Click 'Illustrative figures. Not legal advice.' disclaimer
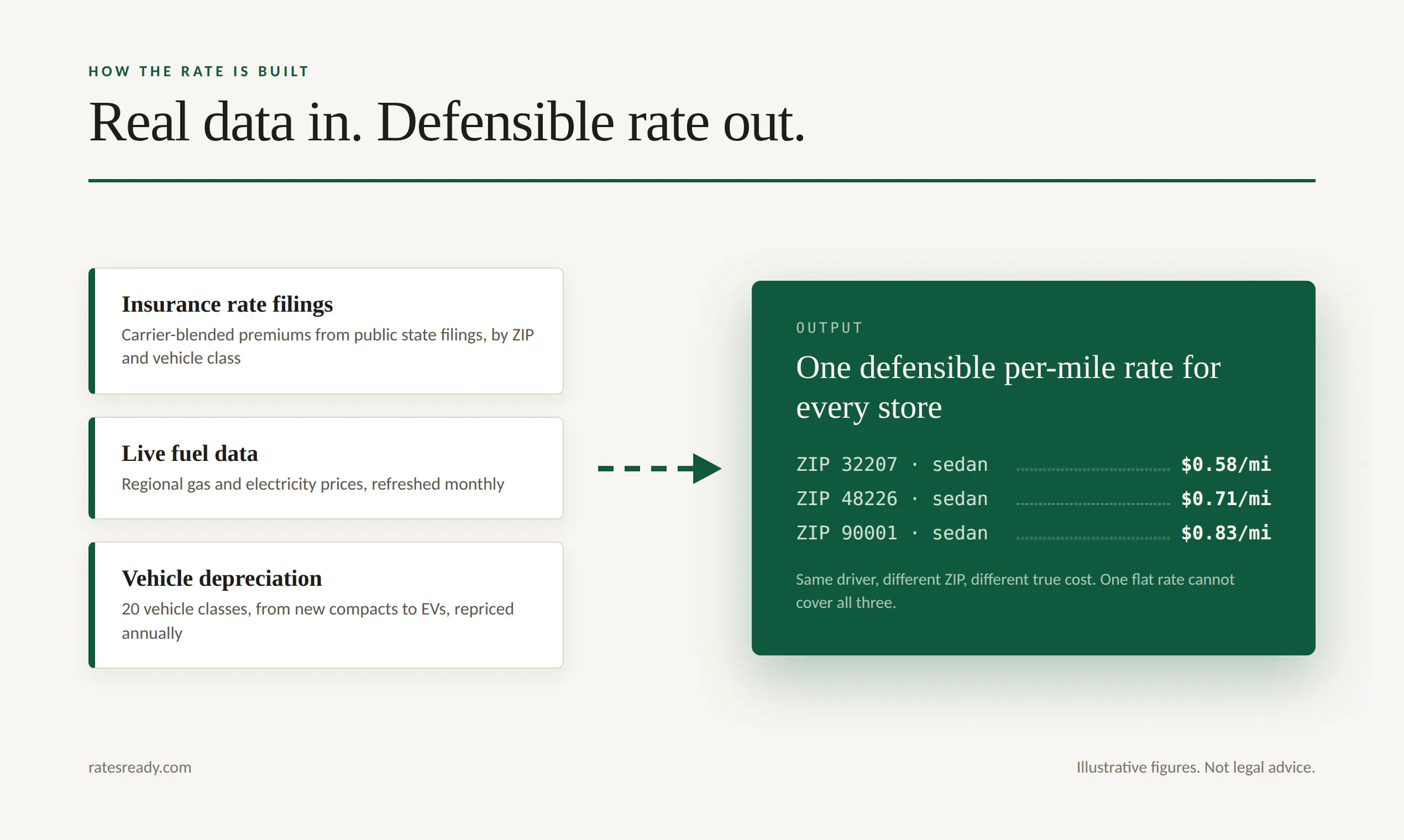 click(x=1196, y=768)
